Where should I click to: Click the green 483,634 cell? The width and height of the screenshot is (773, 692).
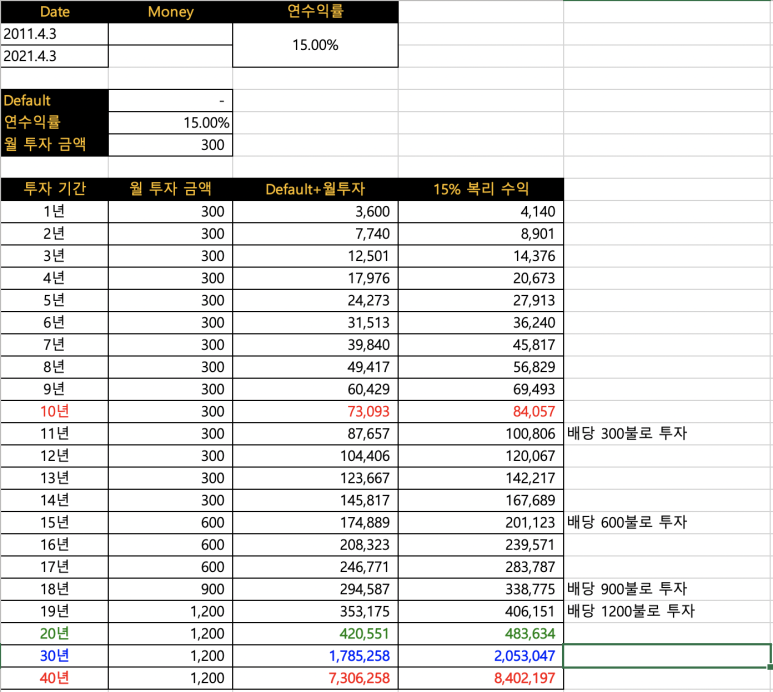coord(481,633)
